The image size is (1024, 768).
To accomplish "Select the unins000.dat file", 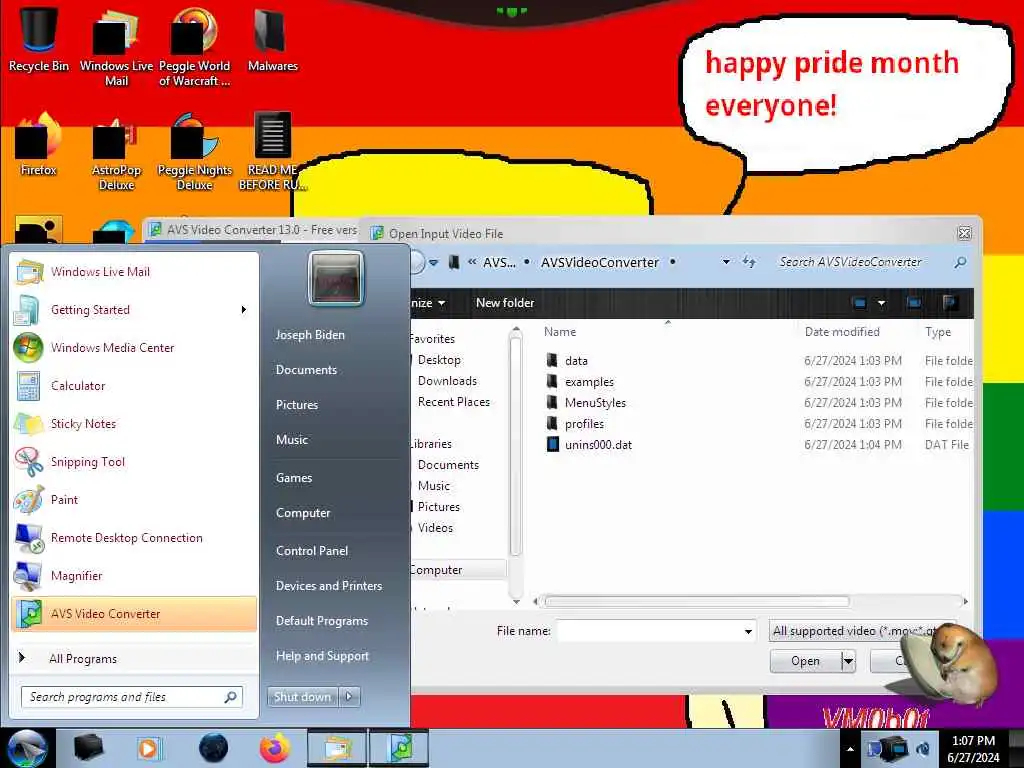I will pyautogui.click(x=598, y=445).
